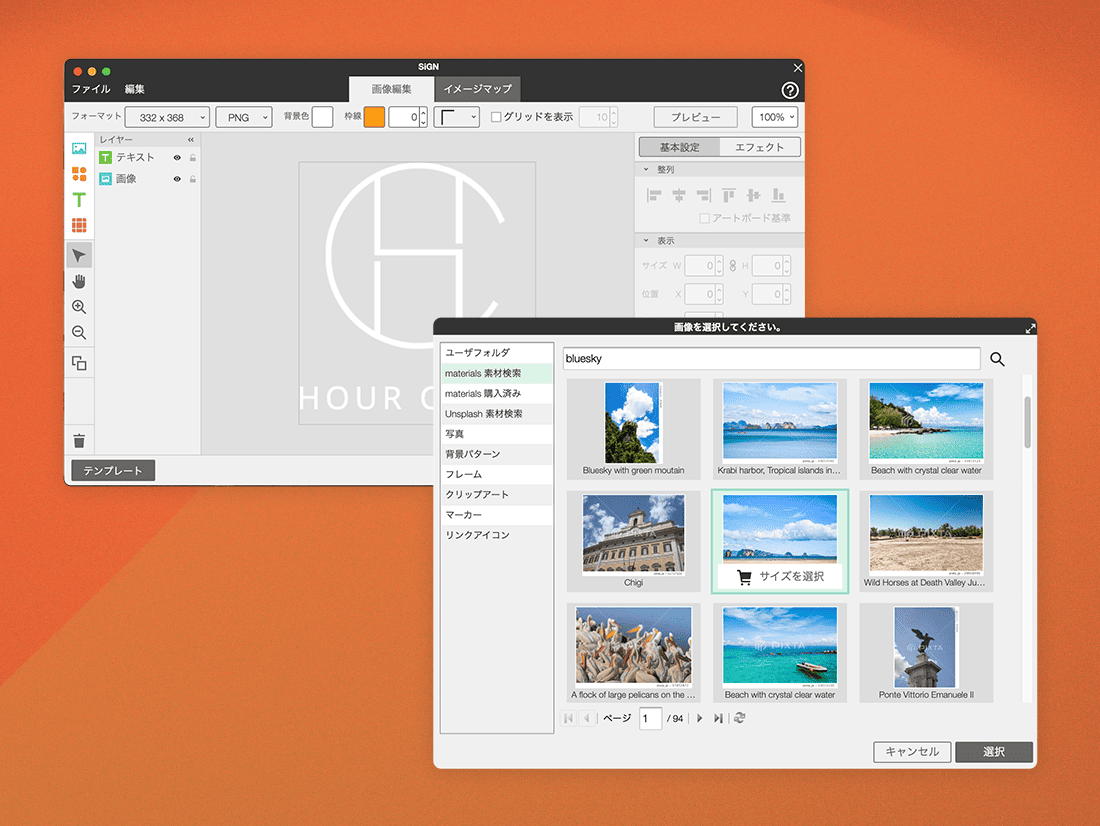Collapse the 整列 section
This screenshot has width=1100, height=826.
[x=646, y=169]
